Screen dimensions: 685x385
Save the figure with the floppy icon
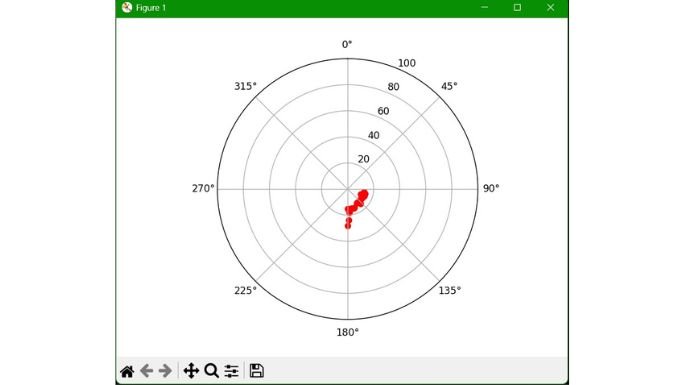[x=256, y=371]
